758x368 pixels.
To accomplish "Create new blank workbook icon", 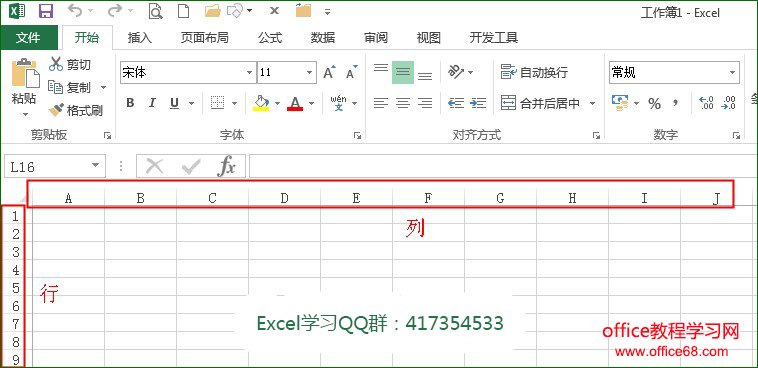I will [x=183, y=11].
